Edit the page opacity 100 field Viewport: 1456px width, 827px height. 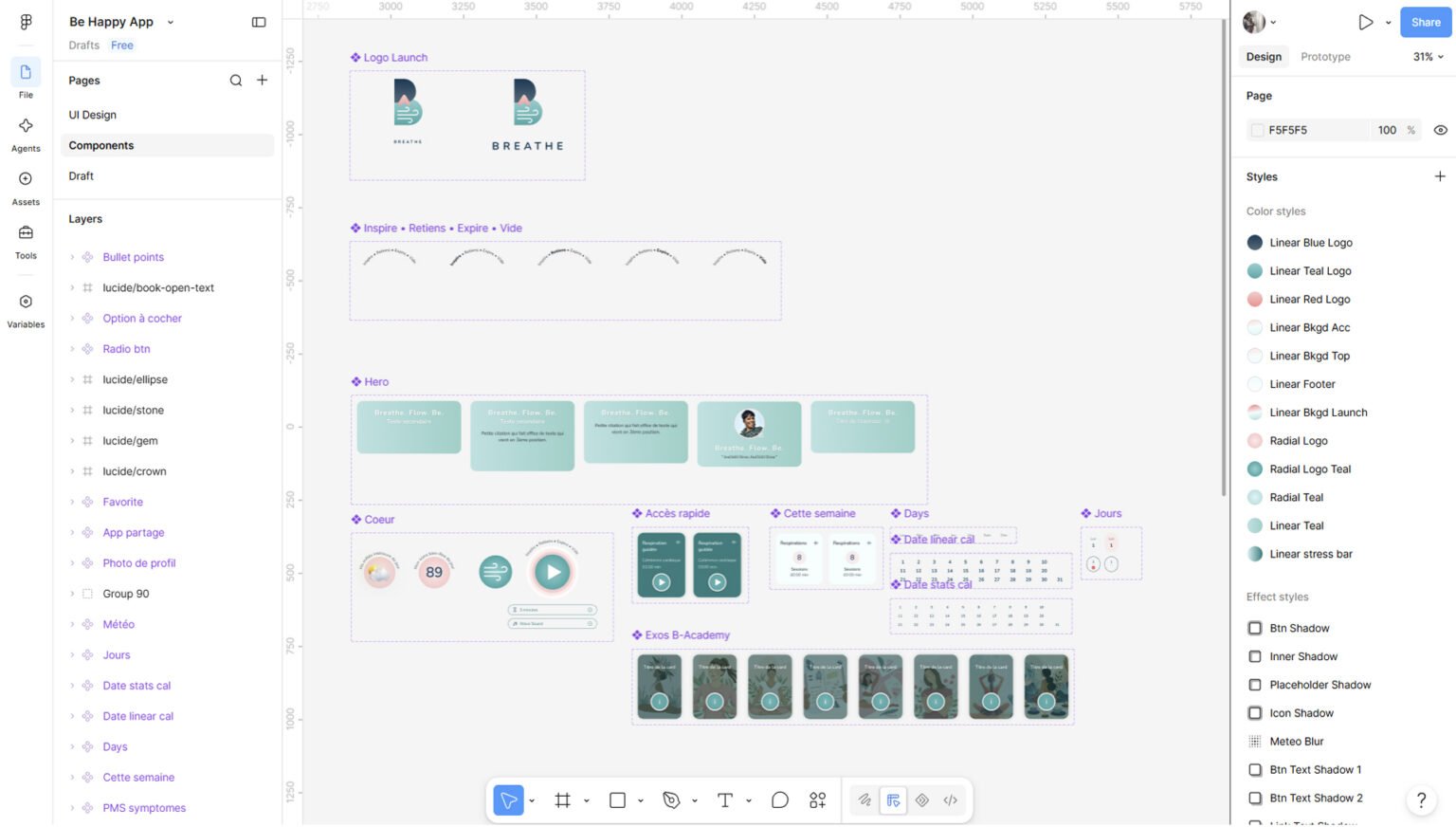coord(1389,130)
